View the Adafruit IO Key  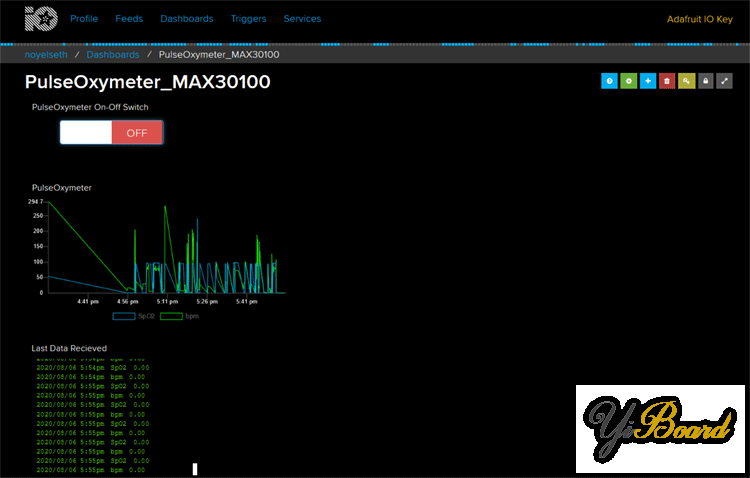[700, 19]
